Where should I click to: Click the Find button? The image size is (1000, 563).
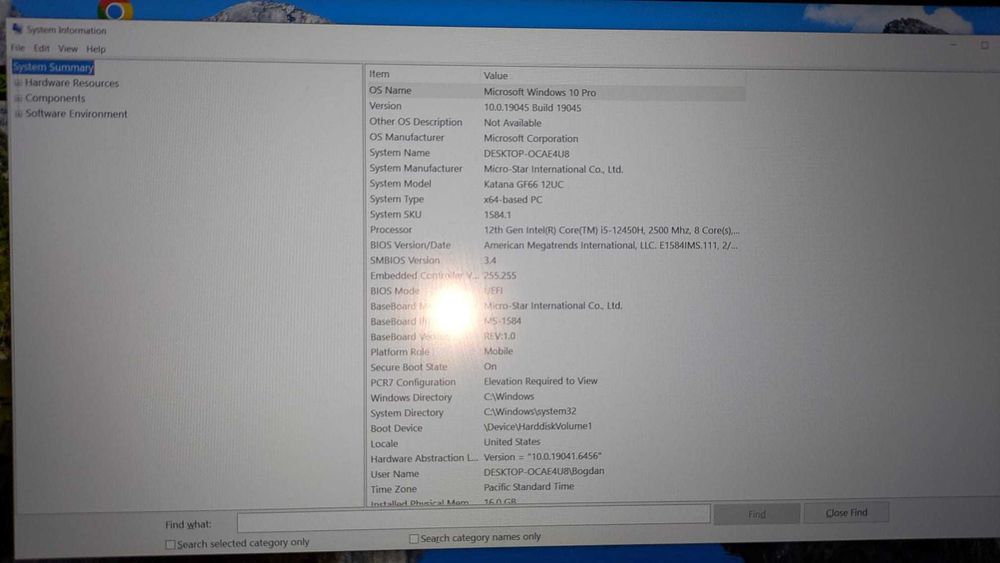coord(756,514)
